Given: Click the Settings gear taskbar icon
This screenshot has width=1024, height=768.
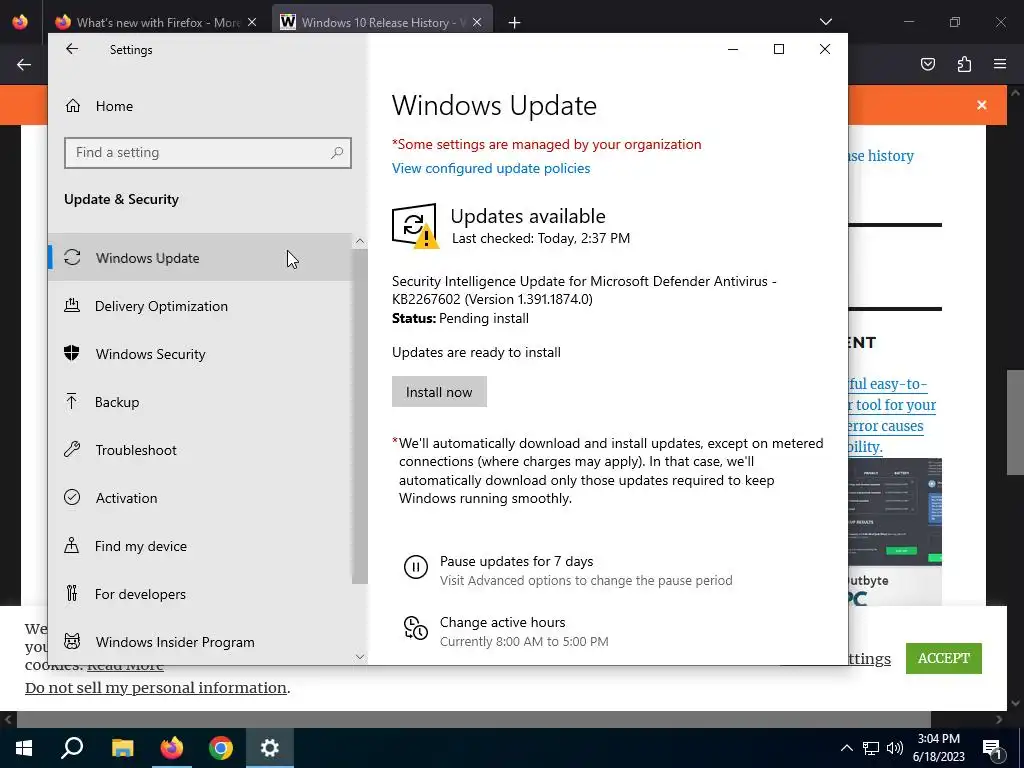Looking at the screenshot, I should [270, 748].
